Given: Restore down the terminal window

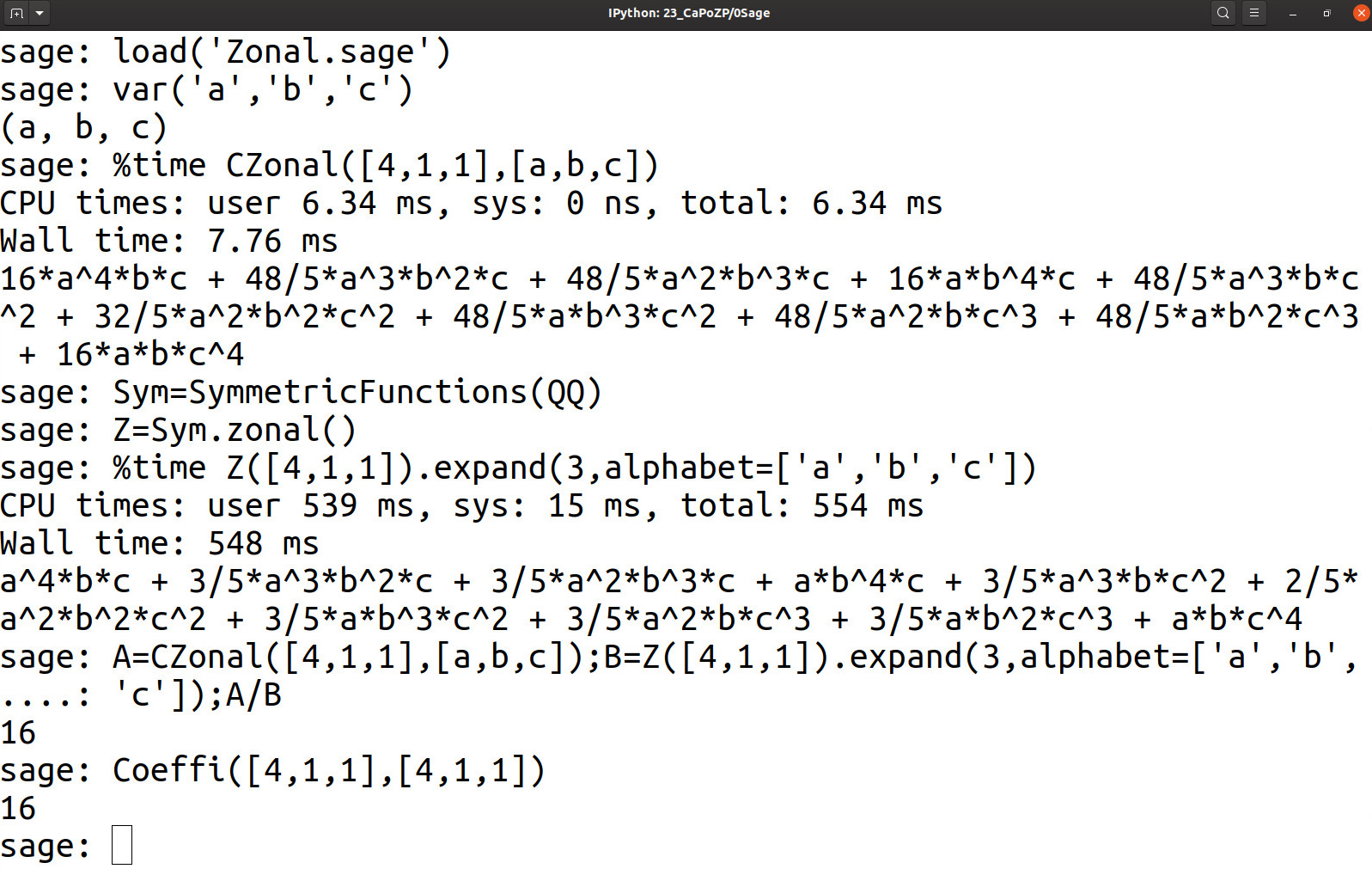Looking at the screenshot, I should point(1327,13).
